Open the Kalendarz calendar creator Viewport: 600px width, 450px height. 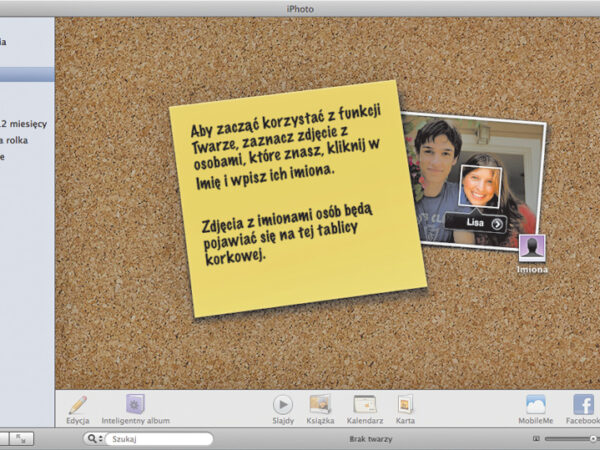tap(365, 404)
